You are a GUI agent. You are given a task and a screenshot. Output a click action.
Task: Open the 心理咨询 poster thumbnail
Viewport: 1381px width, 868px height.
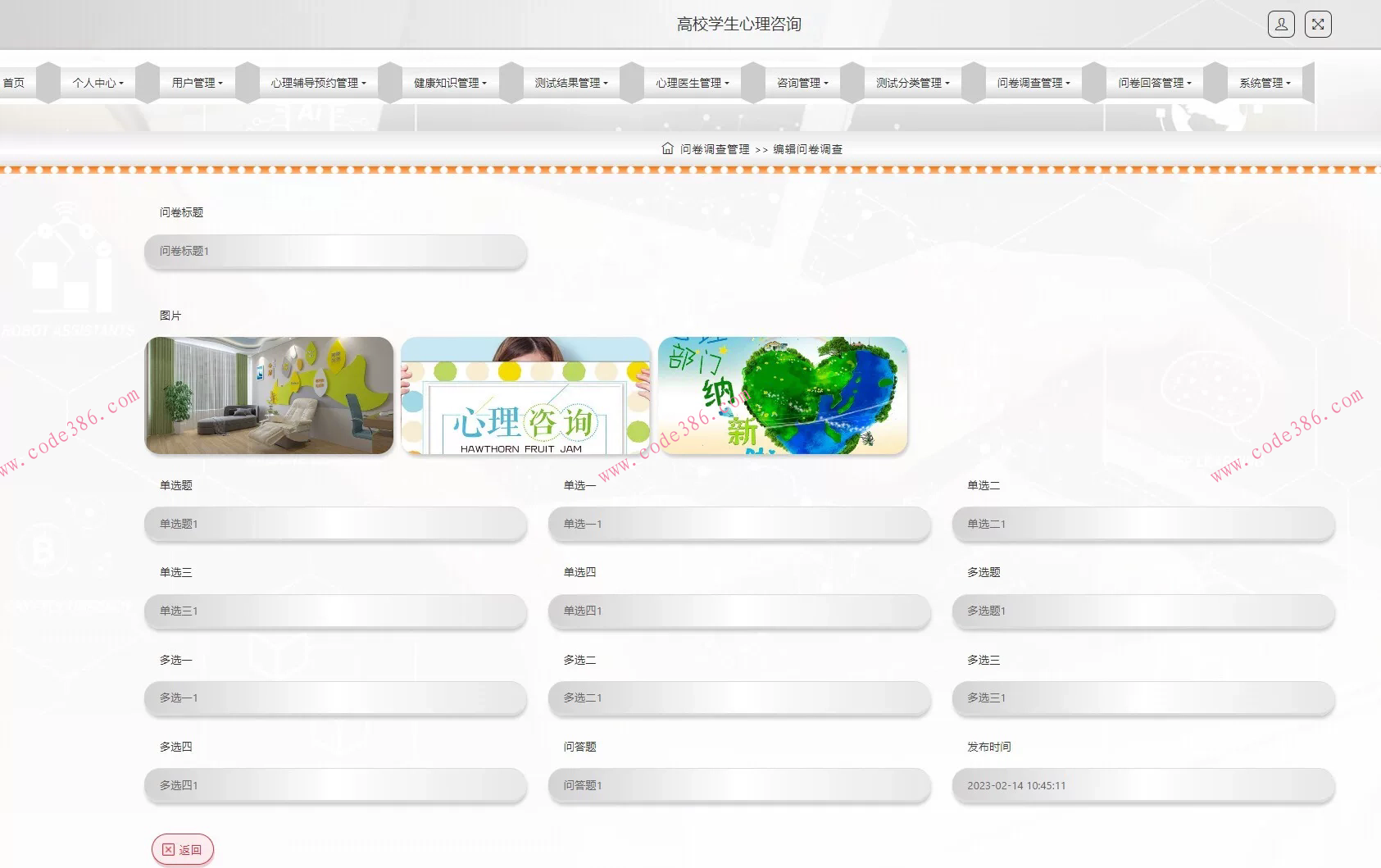[x=525, y=395]
